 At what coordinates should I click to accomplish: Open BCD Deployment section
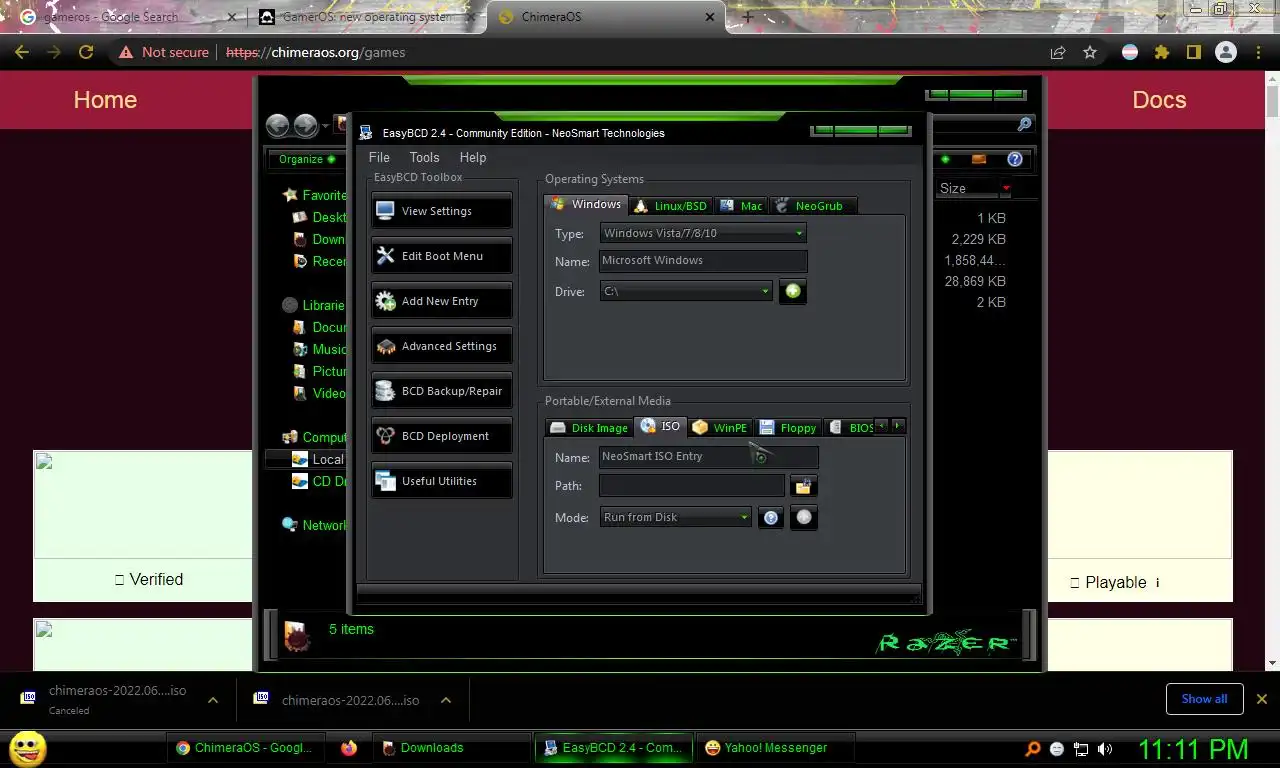point(441,436)
